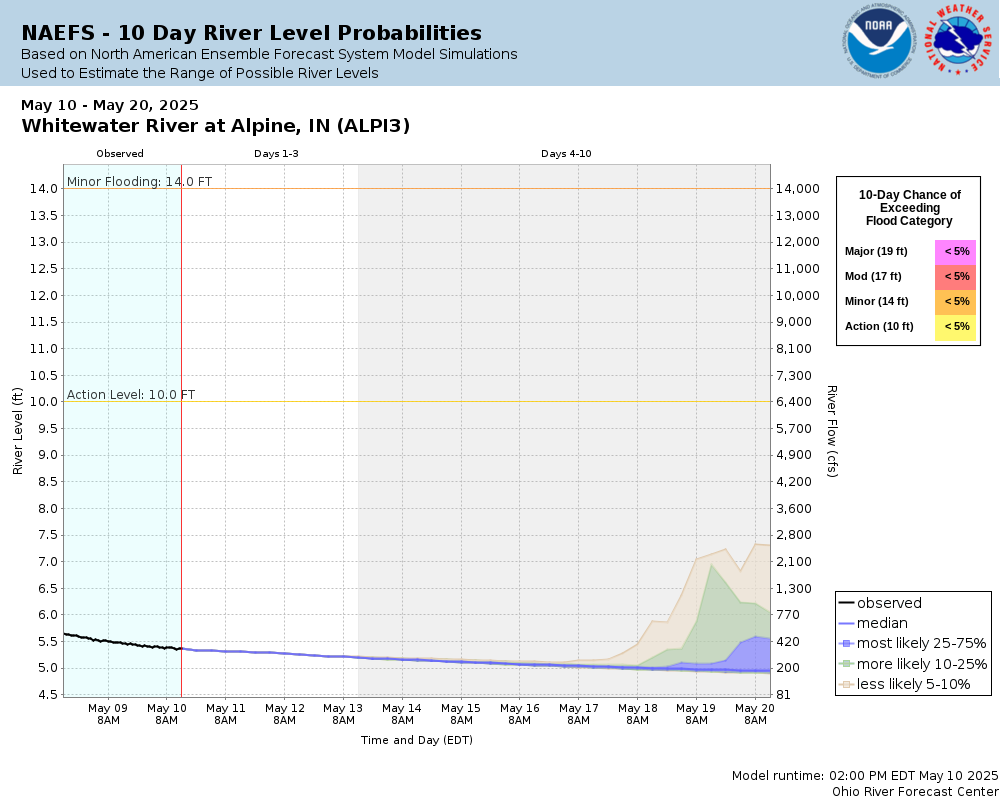Viewport: 1000px width, 800px height.
Task: Click the Ohio River Forecast Center text
Action: click(915, 791)
